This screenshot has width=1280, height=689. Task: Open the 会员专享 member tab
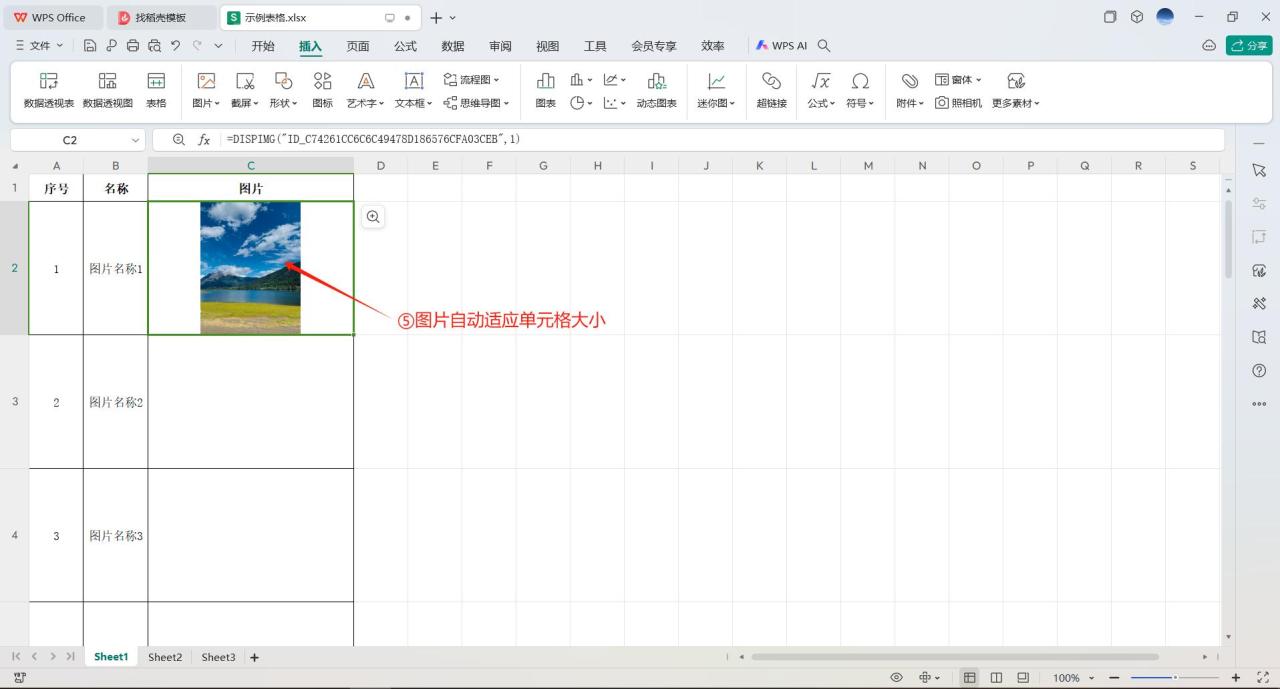tap(654, 46)
